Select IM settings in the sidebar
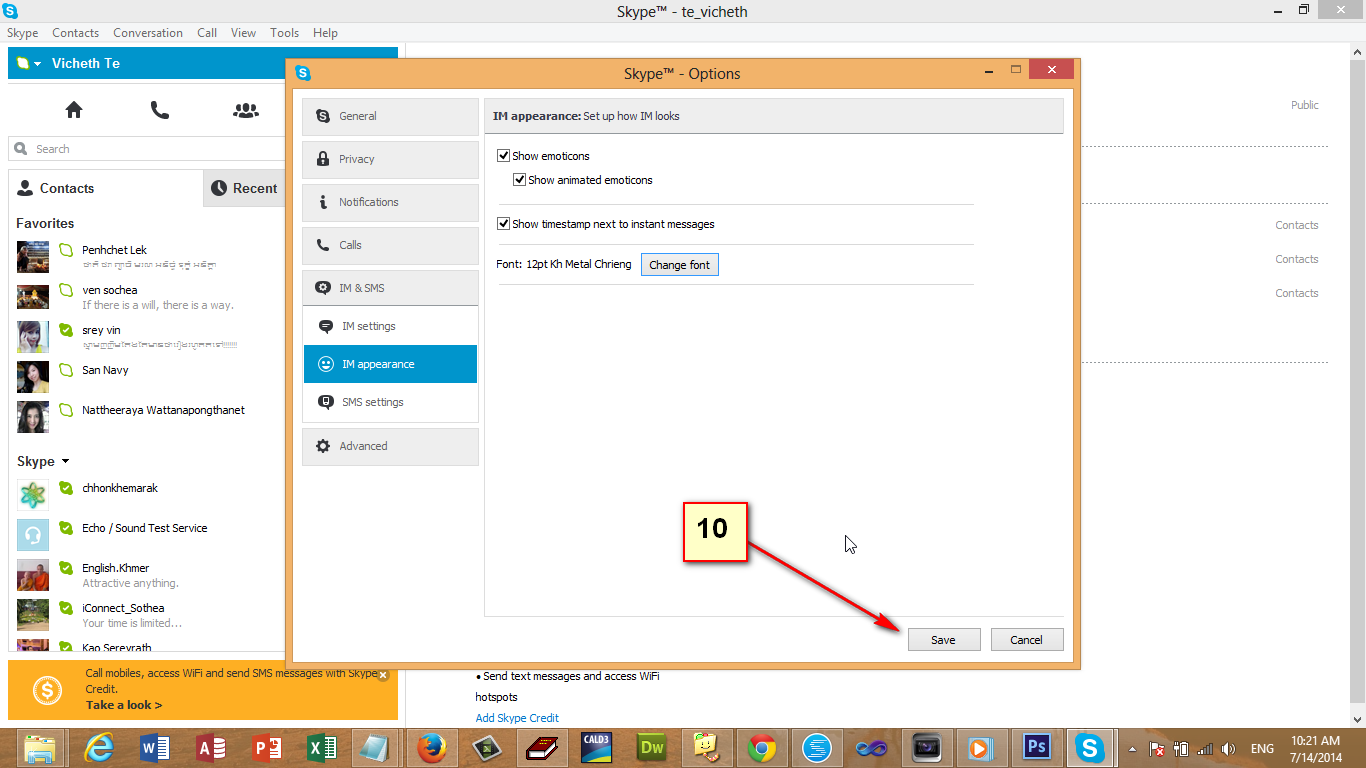This screenshot has width=1366, height=768. point(390,326)
